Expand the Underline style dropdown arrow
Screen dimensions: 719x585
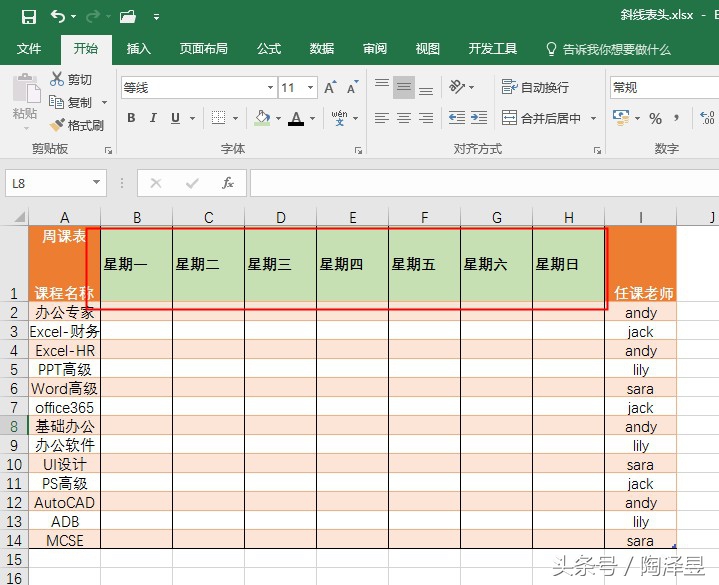pos(193,118)
